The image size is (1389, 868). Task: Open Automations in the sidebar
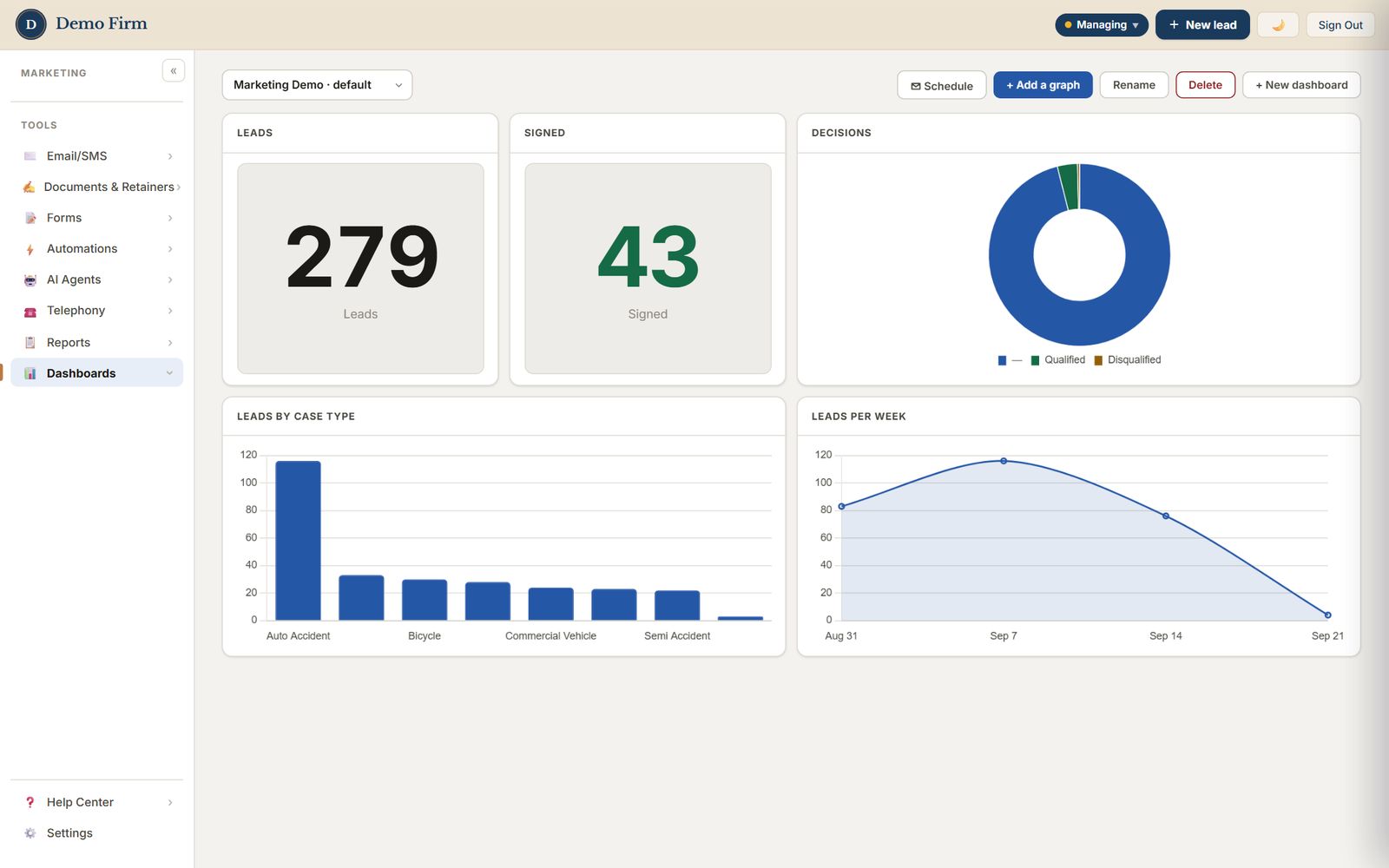click(97, 249)
